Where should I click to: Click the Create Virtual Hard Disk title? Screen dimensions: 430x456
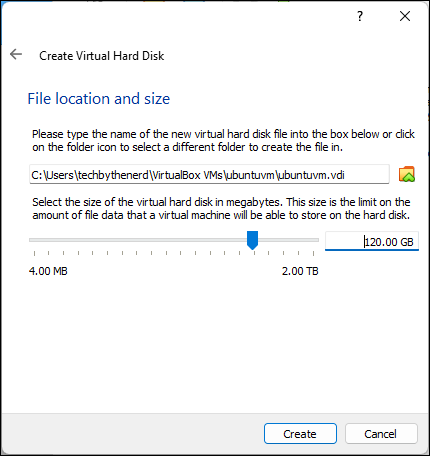tap(102, 56)
